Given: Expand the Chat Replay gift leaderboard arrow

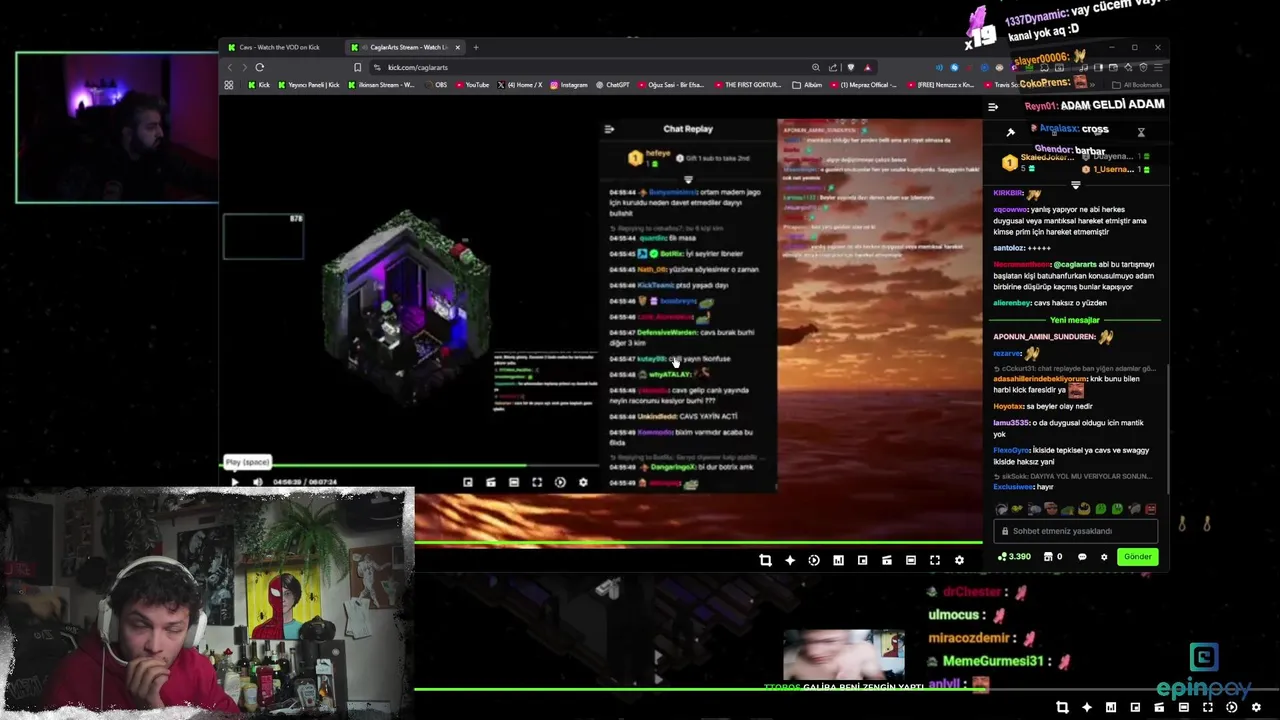Looking at the screenshot, I should (x=688, y=180).
